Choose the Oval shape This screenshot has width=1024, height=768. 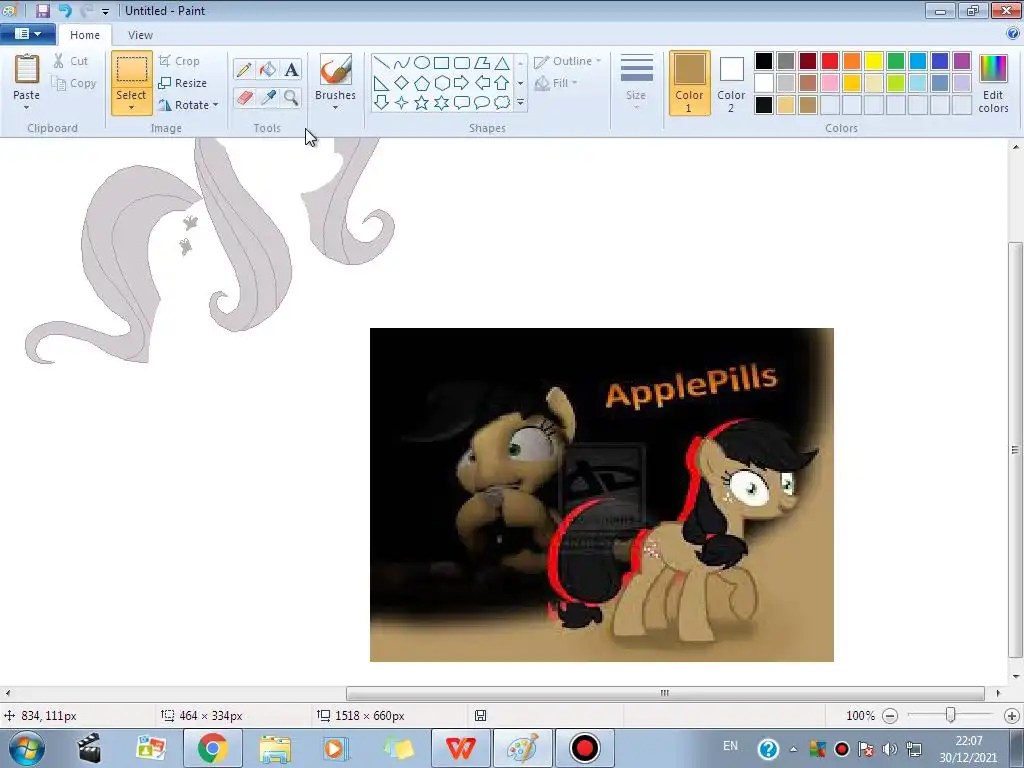pyautogui.click(x=422, y=63)
